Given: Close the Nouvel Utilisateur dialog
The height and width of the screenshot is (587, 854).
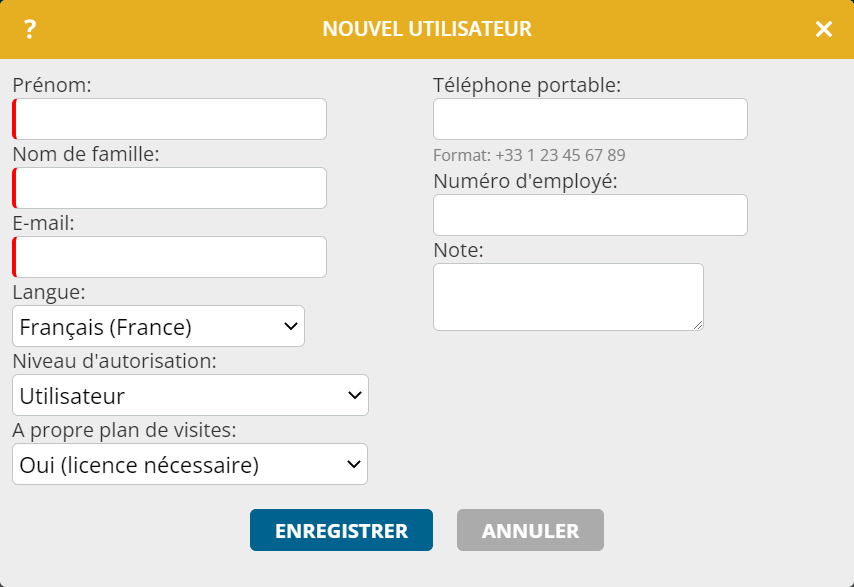Looking at the screenshot, I should [824, 29].
